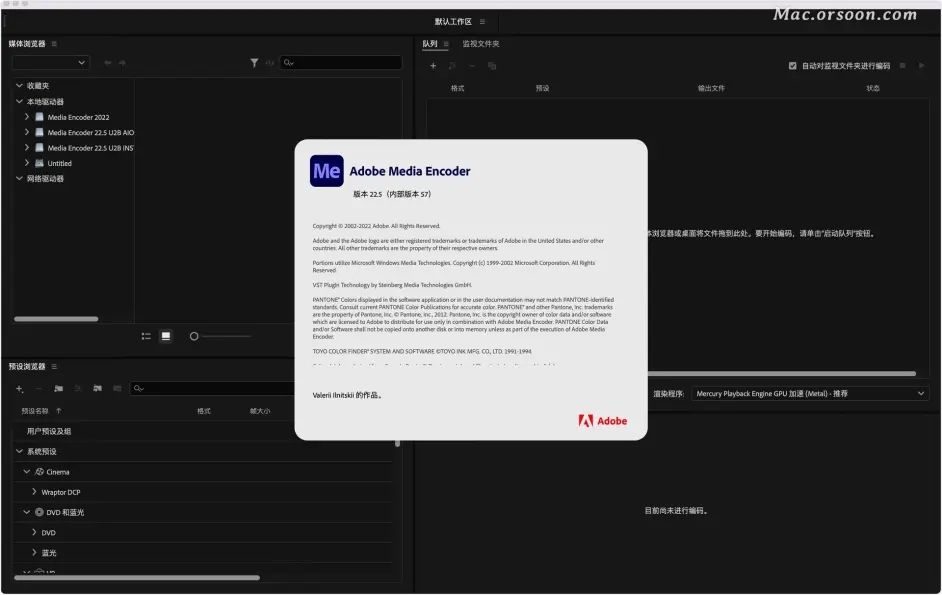Expand the Media Encoder 2022 drive

(x=26, y=117)
